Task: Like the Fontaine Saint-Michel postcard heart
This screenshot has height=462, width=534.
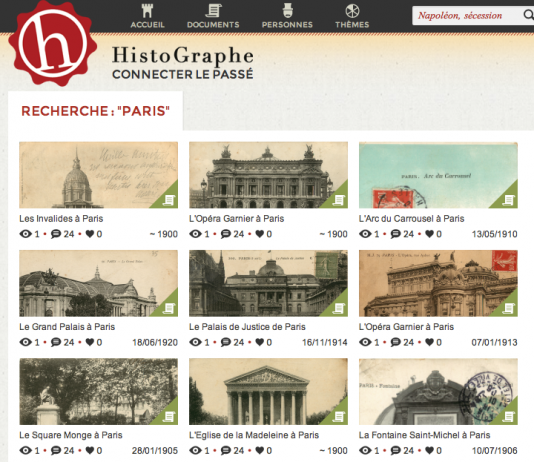Action: tap(429, 450)
